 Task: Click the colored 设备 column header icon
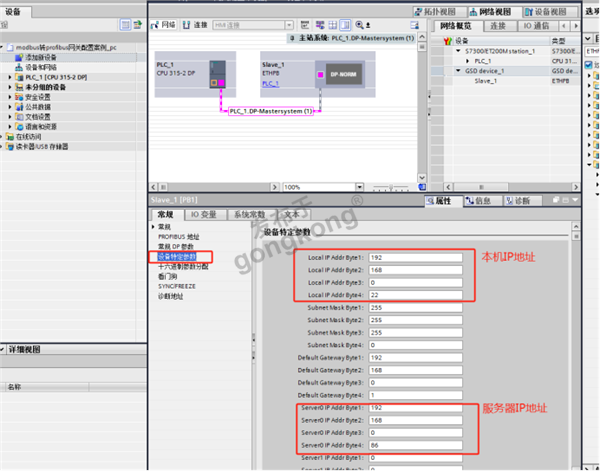click(x=448, y=41)
